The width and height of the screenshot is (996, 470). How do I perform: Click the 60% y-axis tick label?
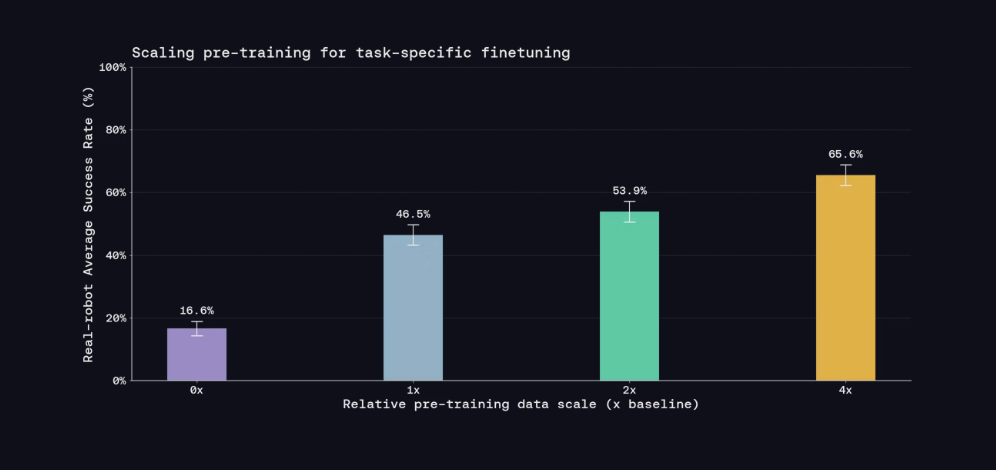116,192
